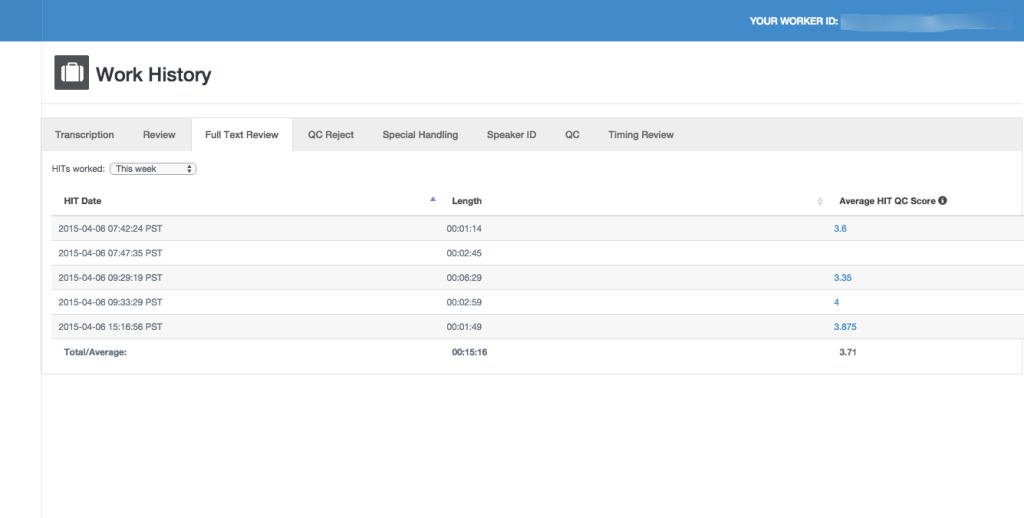Select the 2015-04-06 09:33:29 PST row date
The image size is (1024, 518).
point(110,302)
